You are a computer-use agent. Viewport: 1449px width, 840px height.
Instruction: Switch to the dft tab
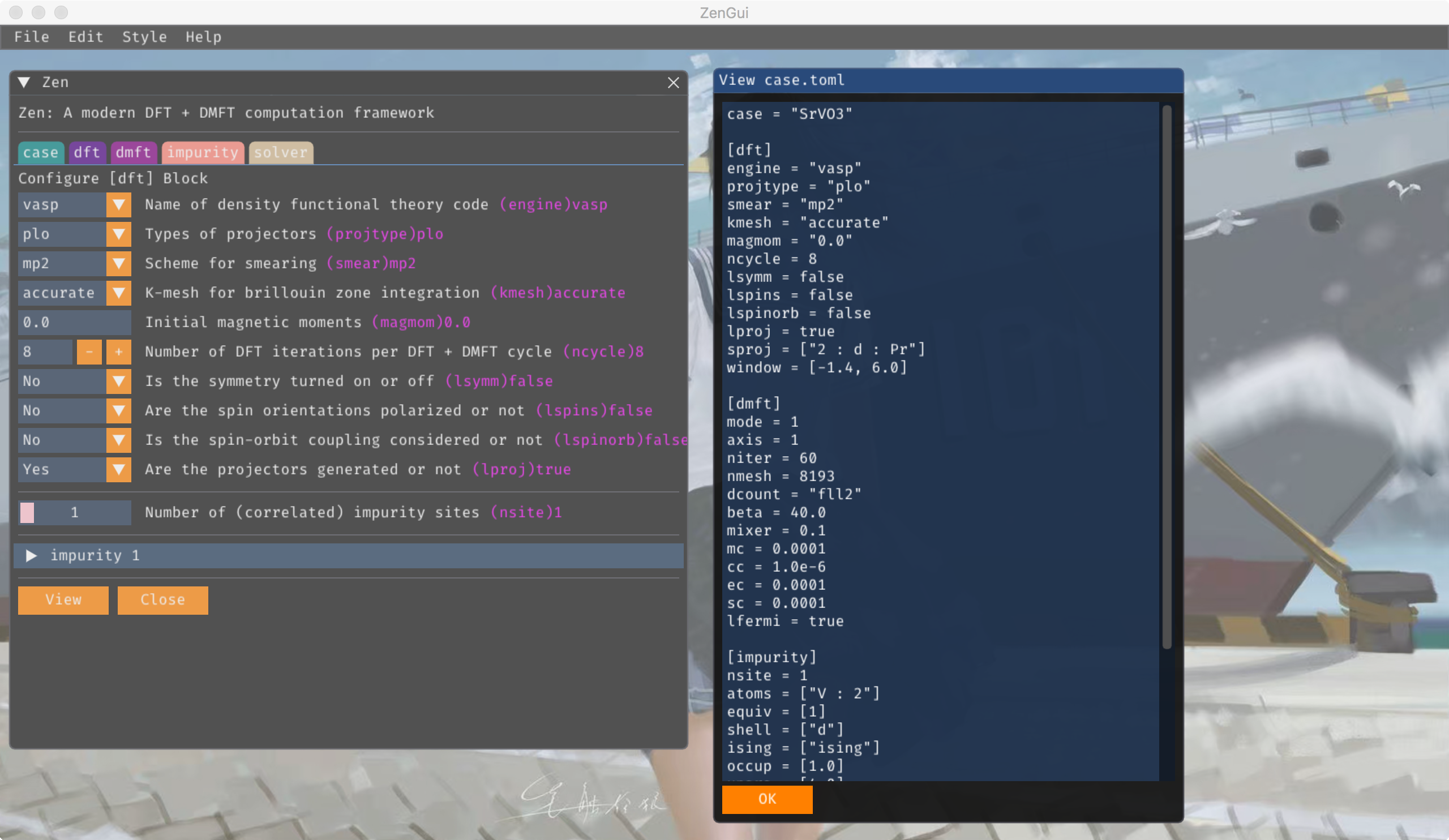pyautogui.click(x=87, y=152)
